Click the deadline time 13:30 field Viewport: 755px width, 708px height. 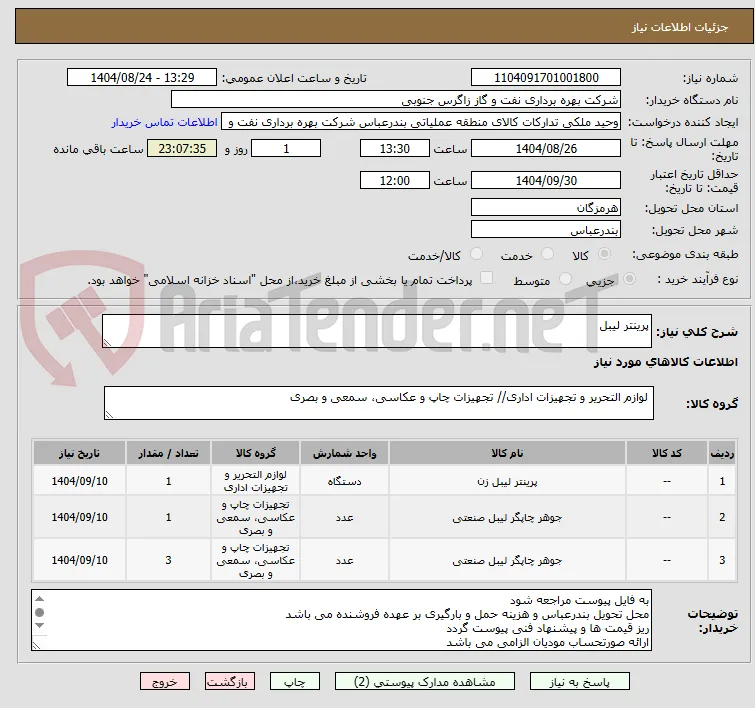[394, 148]
